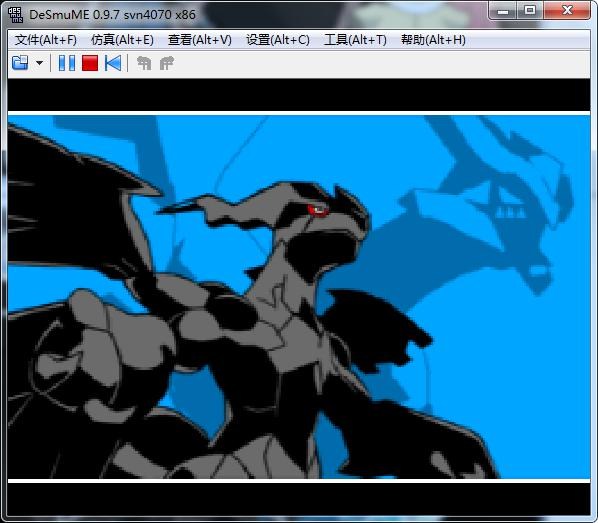Click the DeSmuME app icon in title bar
598x523 pixels.
[16, 14]
